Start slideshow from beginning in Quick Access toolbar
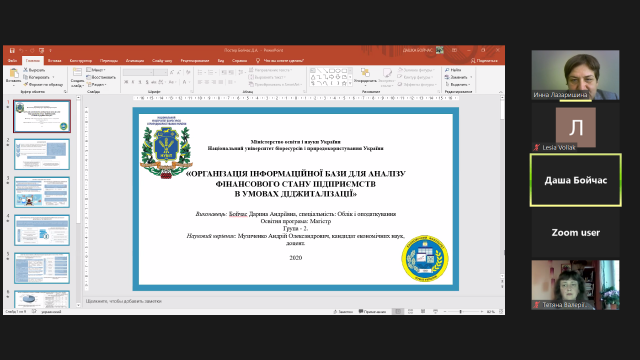 (x=41, y=50)
